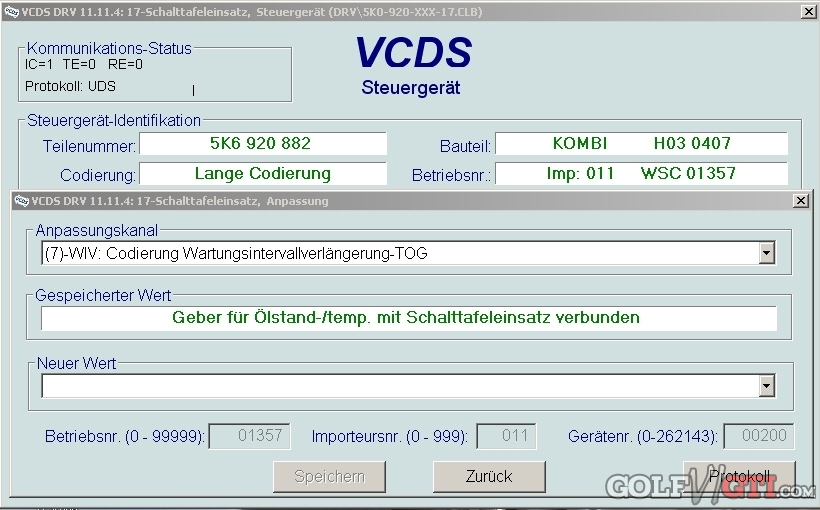Click the Steuergerät subtitle under VCDS
Viewport: 820px width, 510px height.
click(x=411, y=87)
